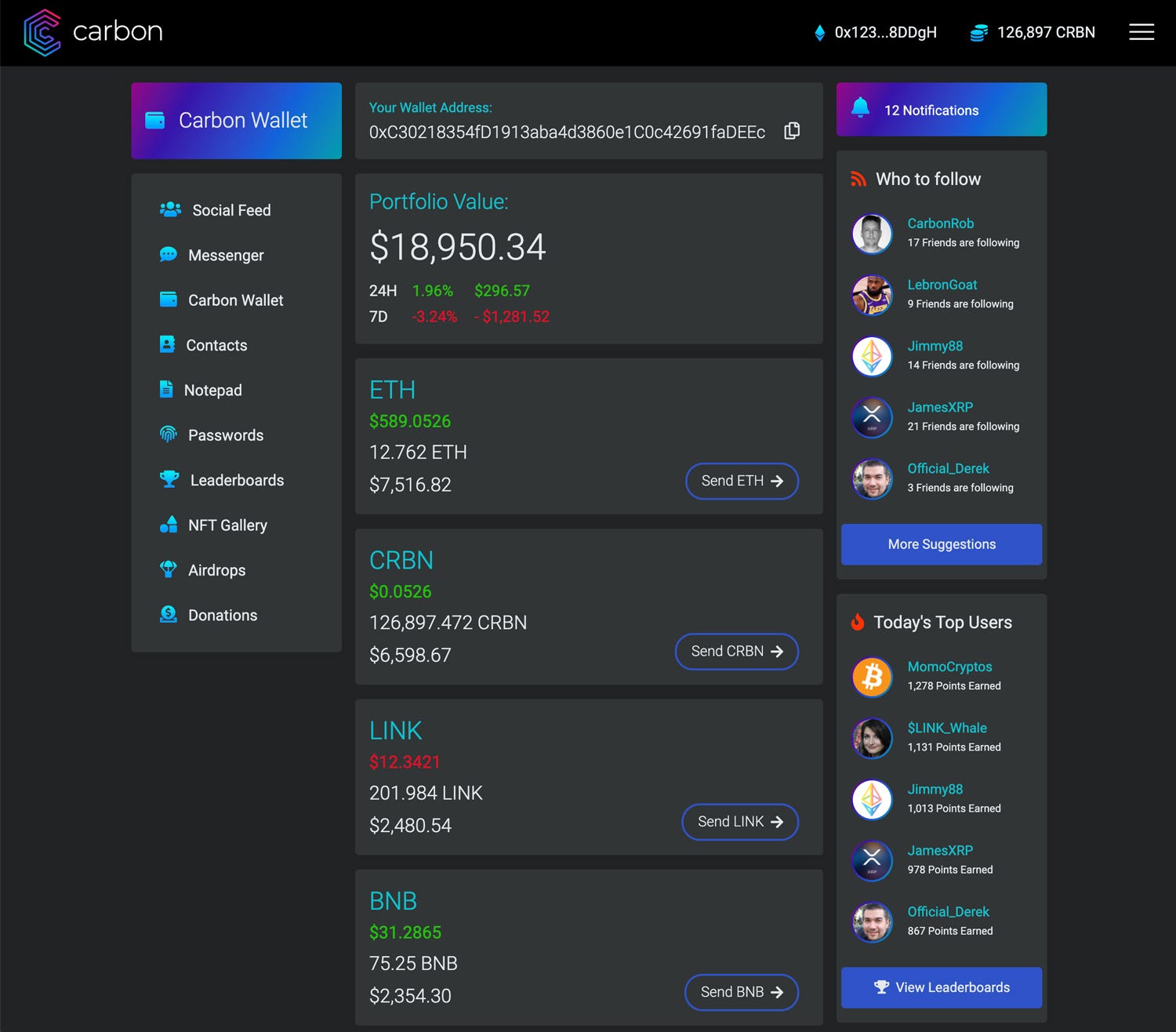Click the CRBN coins stack icon
The height and width of the screenshot is (1032, 1176).
[x=978, y=33]
